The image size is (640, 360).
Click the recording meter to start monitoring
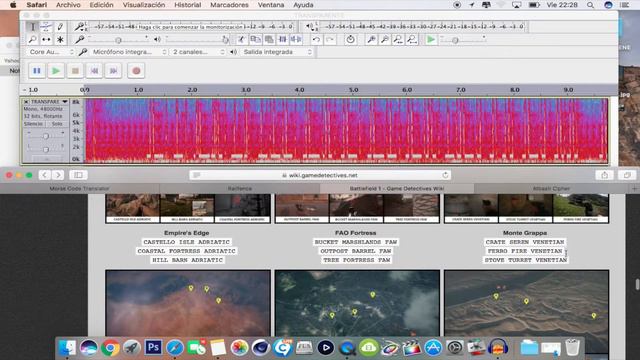point(191,27)
